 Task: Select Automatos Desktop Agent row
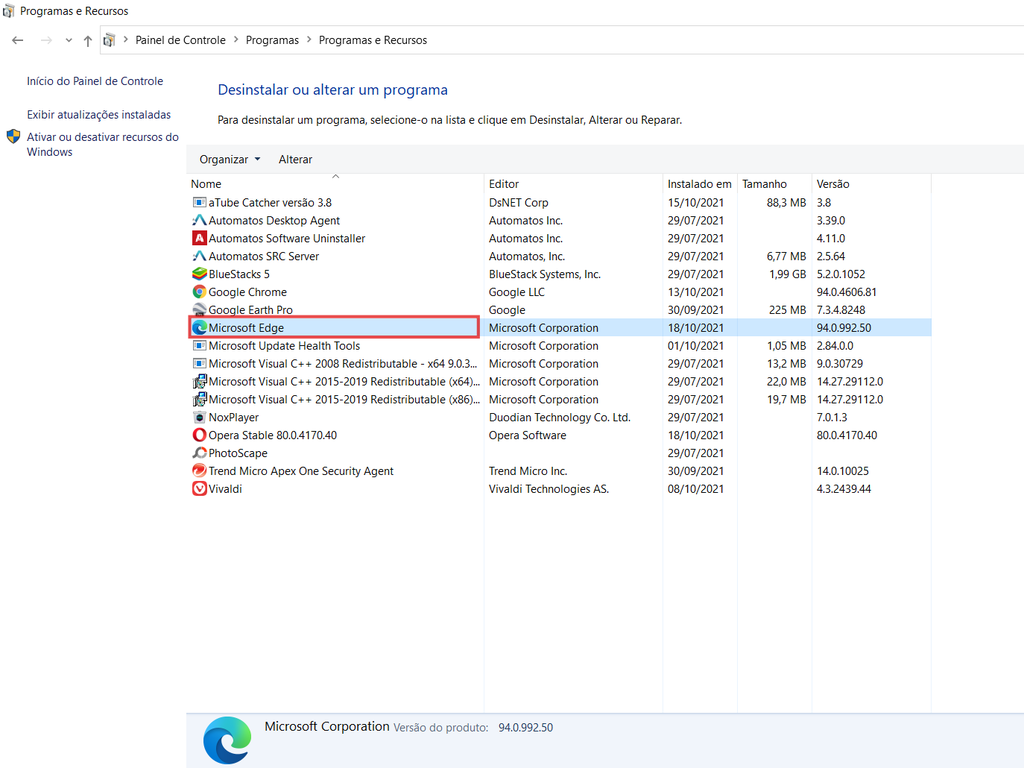560,220
